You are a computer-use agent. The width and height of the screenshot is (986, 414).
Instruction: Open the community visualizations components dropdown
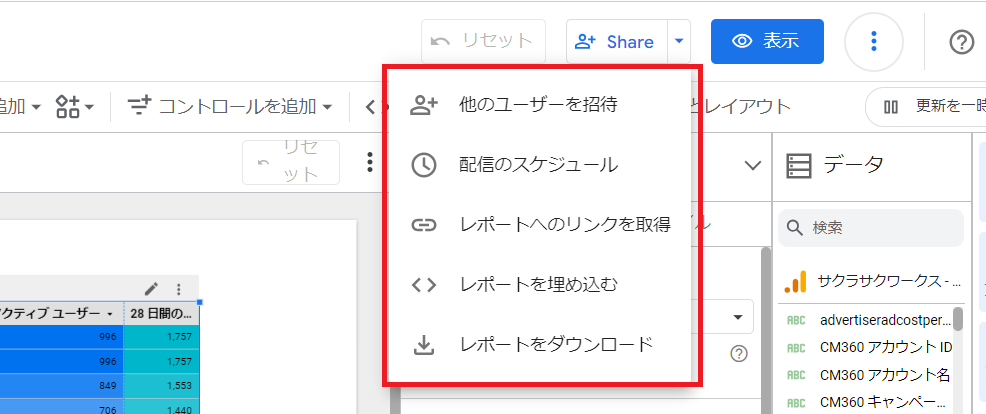click(75, 107)
